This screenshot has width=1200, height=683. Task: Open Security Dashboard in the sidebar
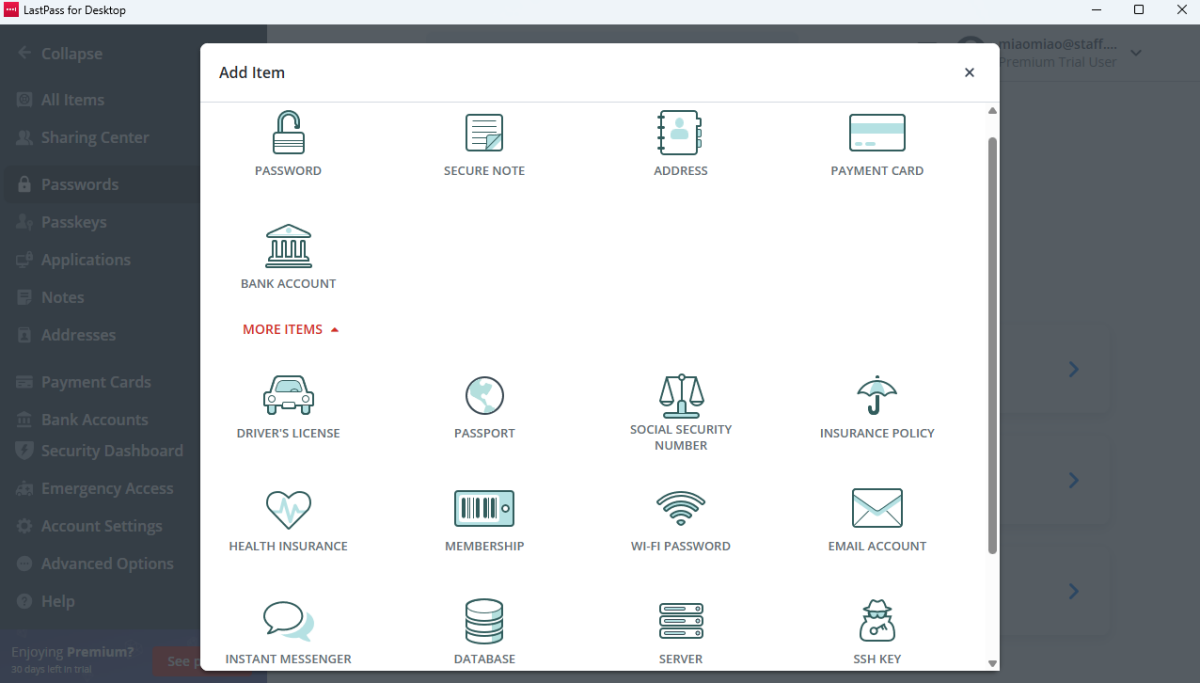(x=111, y=451)
